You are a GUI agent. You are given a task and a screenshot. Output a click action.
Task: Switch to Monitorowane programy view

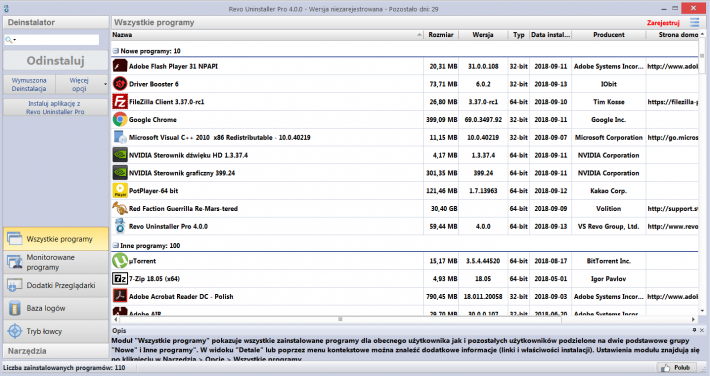(x=56, y=262)
